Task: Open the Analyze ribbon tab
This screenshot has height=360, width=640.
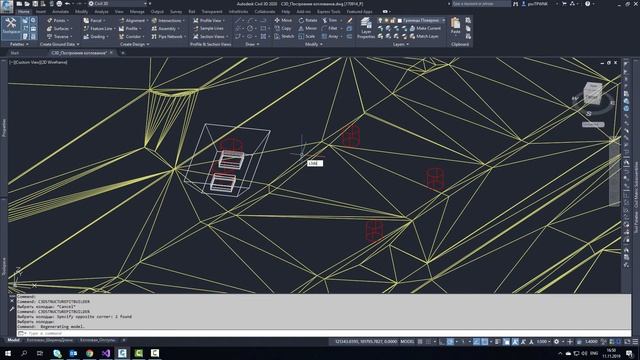Action: point(101,11)
